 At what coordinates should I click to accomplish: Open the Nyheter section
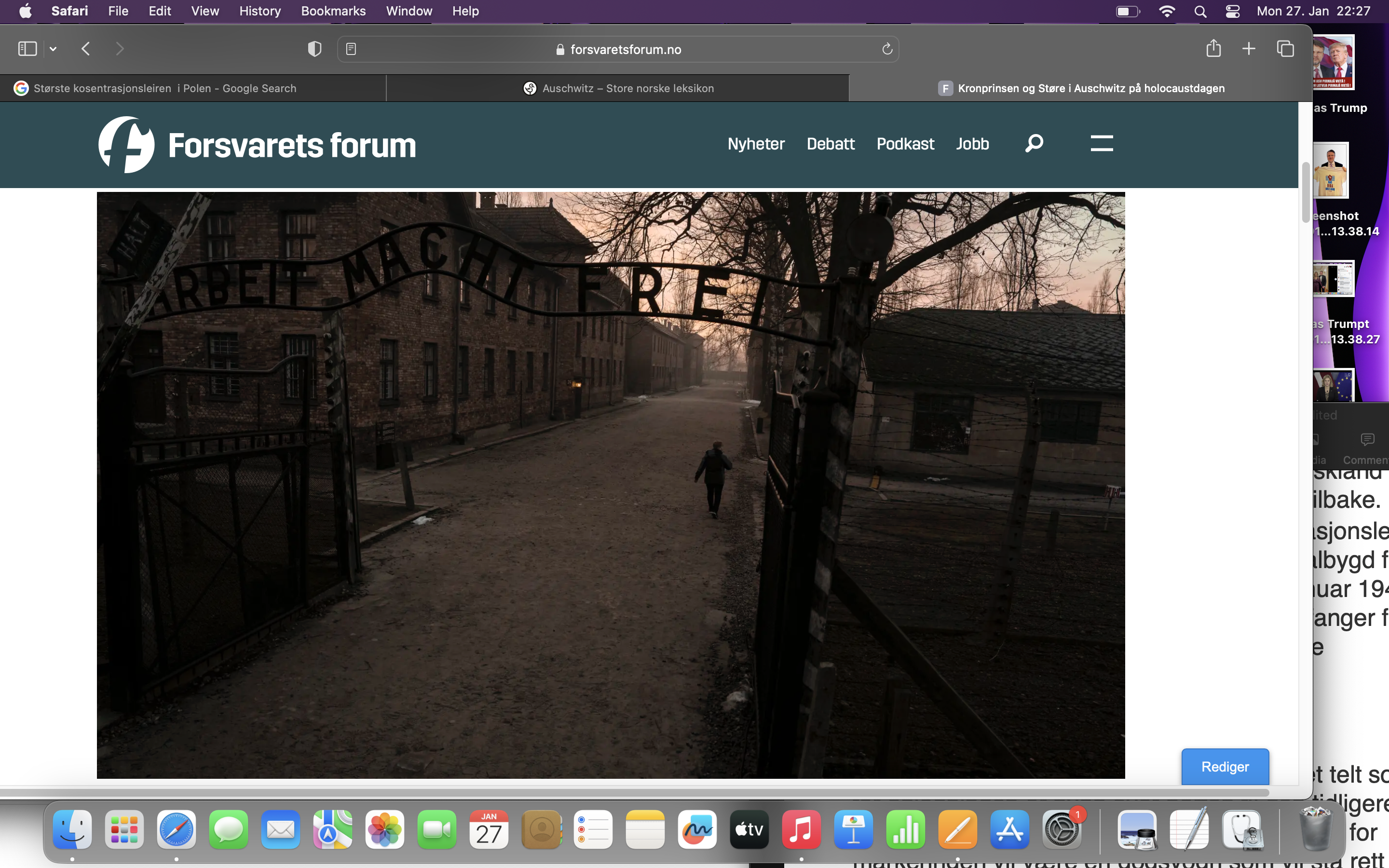pyautogui.click(x=756, y=144)
